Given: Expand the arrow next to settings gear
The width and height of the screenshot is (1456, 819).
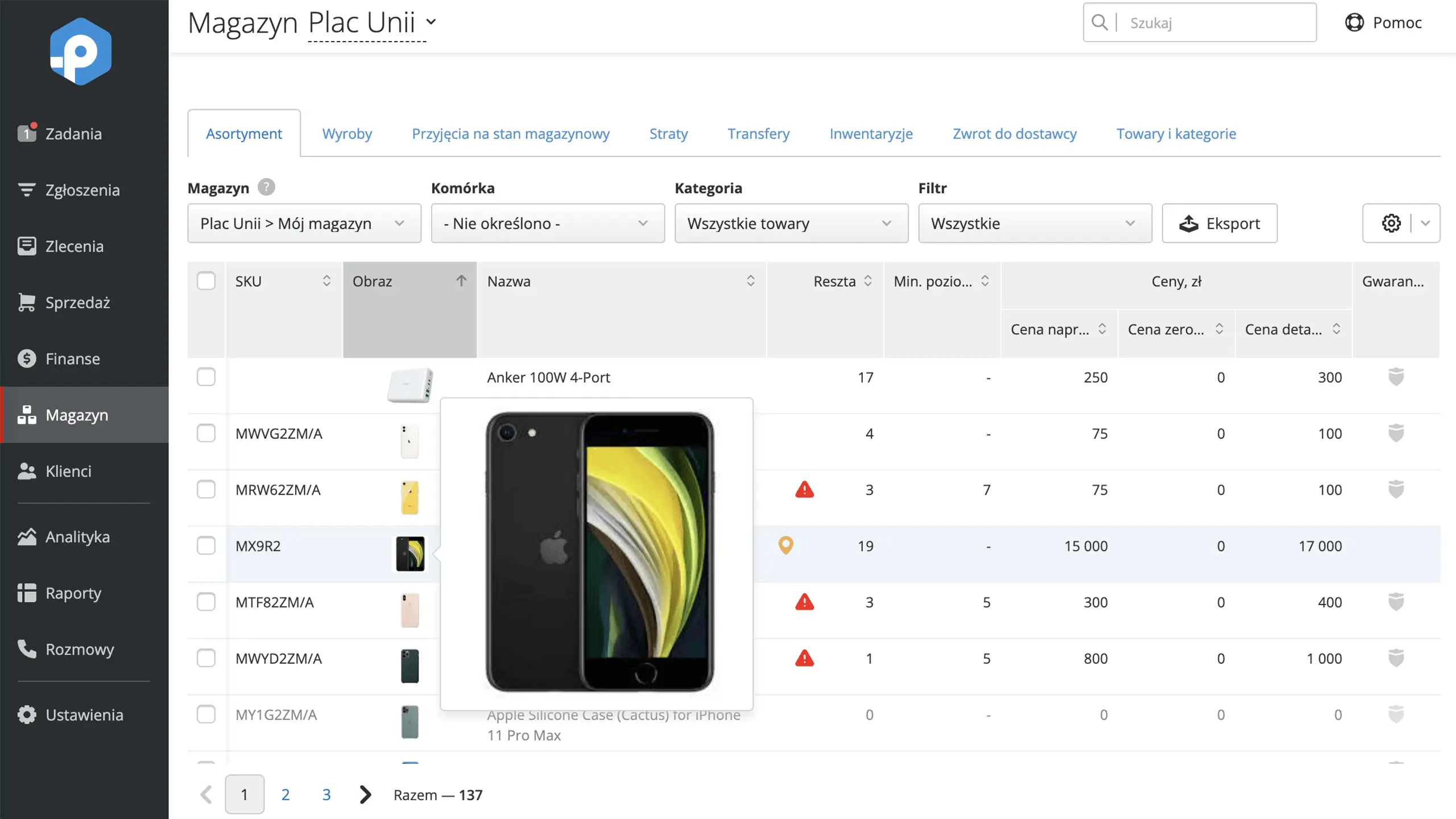Looking at the screenshot, I should point(1425,223).
